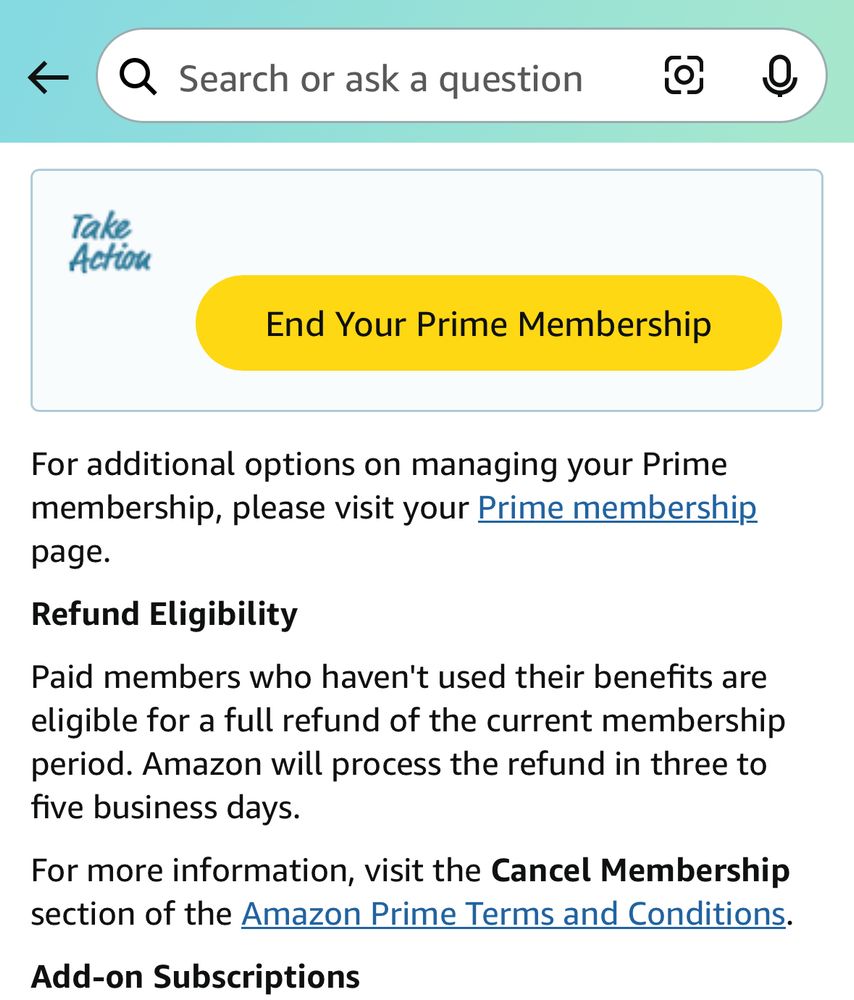
Task: Tap the back arrow in header
Action: 48,78
